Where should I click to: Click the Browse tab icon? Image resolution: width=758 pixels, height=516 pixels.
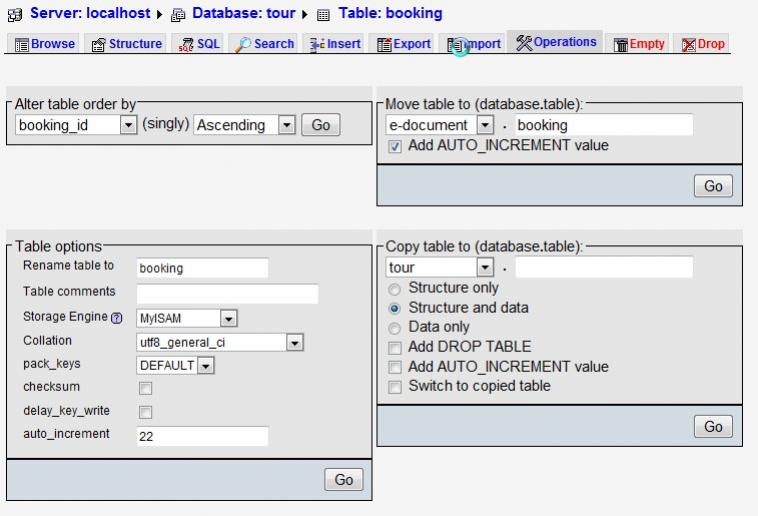tap(22, 45)
